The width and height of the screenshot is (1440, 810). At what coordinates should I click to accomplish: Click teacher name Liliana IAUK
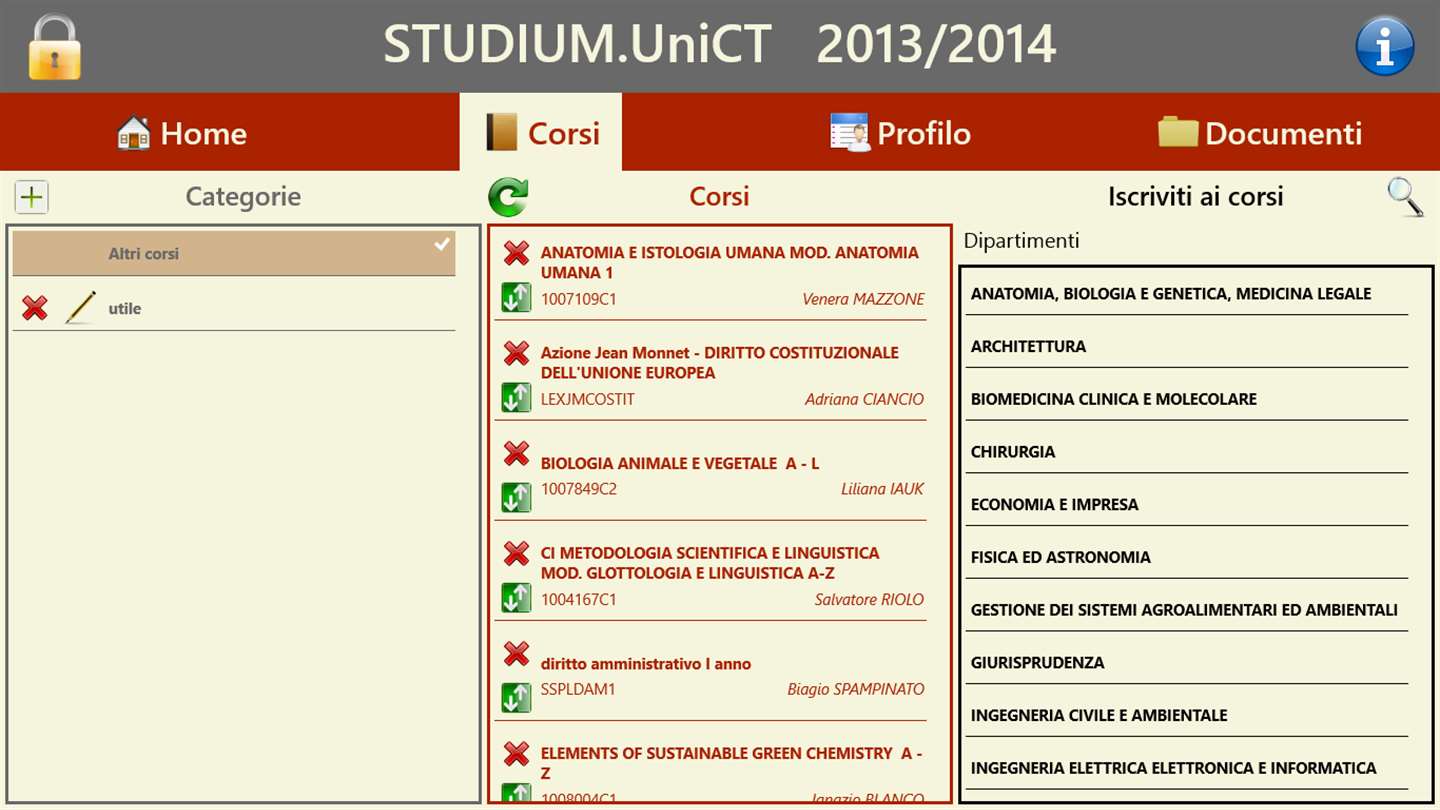(x=882, y=489)
